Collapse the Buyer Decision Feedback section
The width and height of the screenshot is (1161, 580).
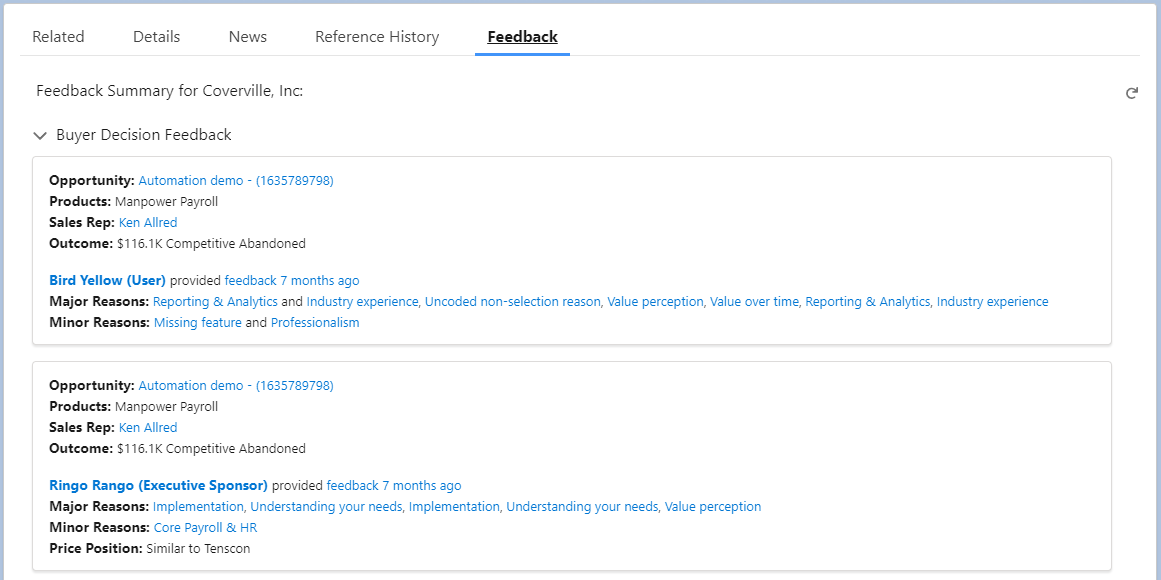pyautogui.click(x=40, y=136)
